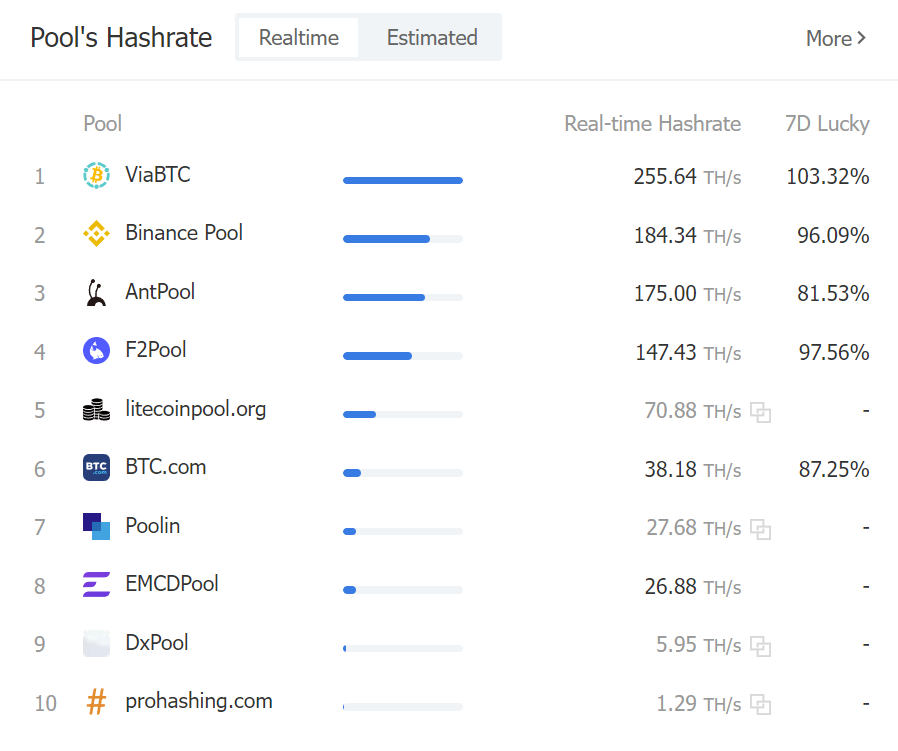Open the Binance Pool name
The height and width of the screenshot is (751, 898).
[184, 233]
